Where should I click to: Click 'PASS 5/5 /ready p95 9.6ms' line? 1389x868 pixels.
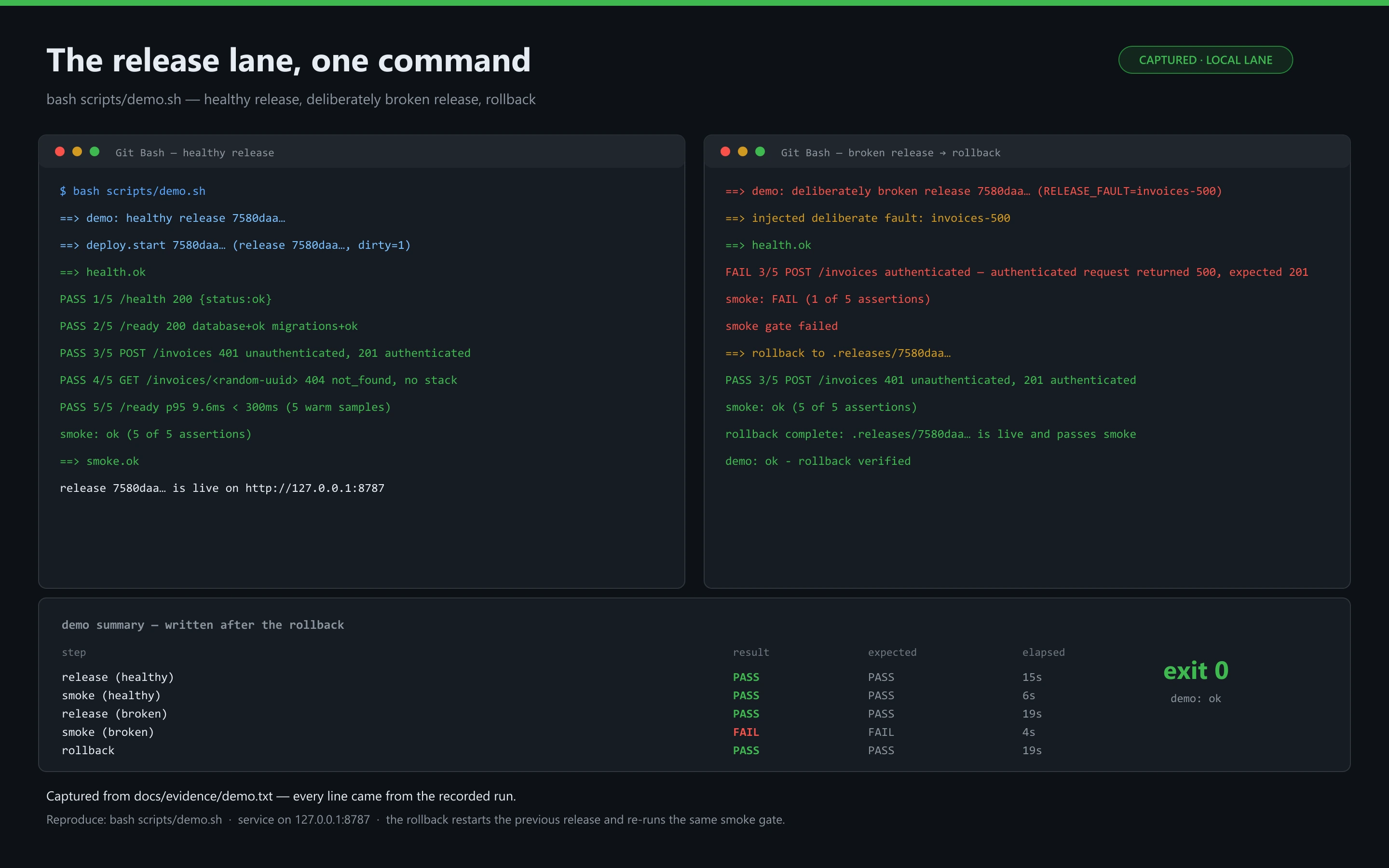tap(225, 407)
